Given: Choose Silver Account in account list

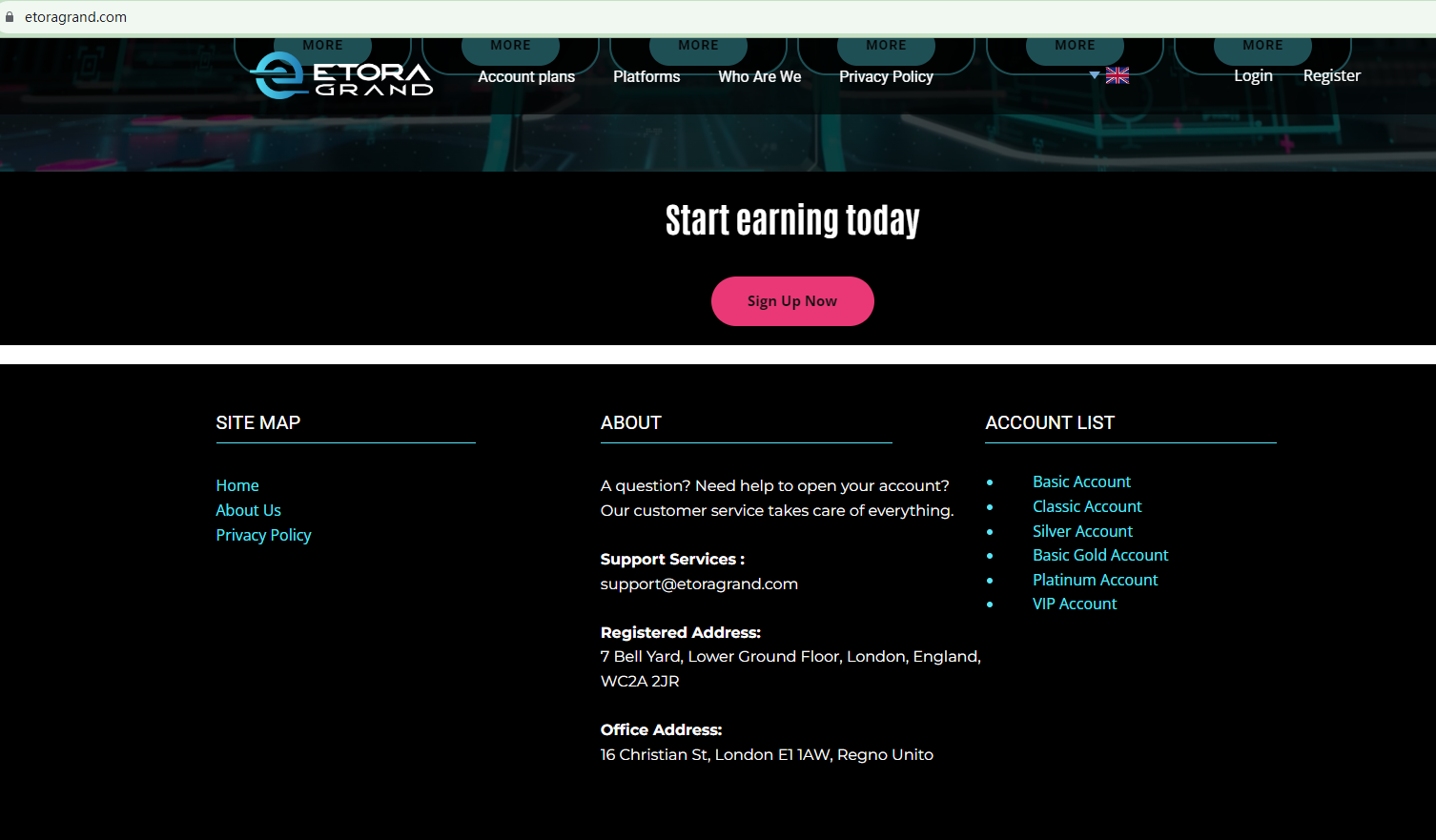Looking at the screenshot, I should (1082, 531).
